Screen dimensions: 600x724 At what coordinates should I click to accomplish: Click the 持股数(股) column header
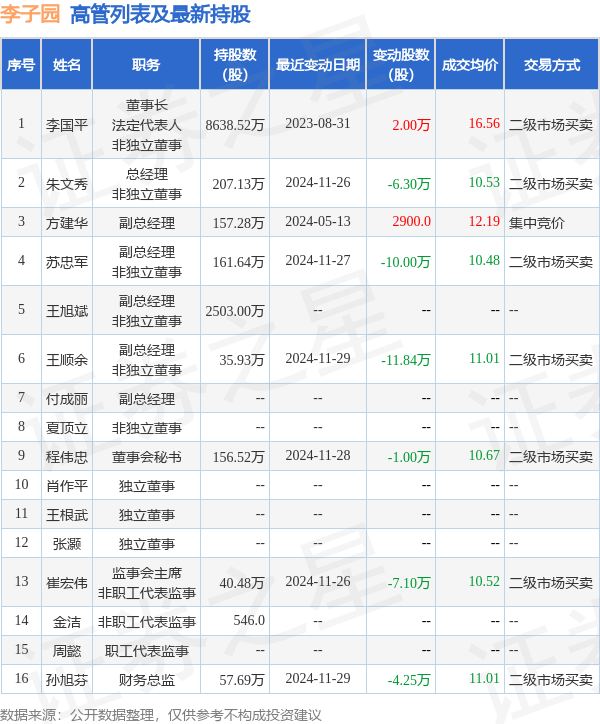(x=235, y=65)
